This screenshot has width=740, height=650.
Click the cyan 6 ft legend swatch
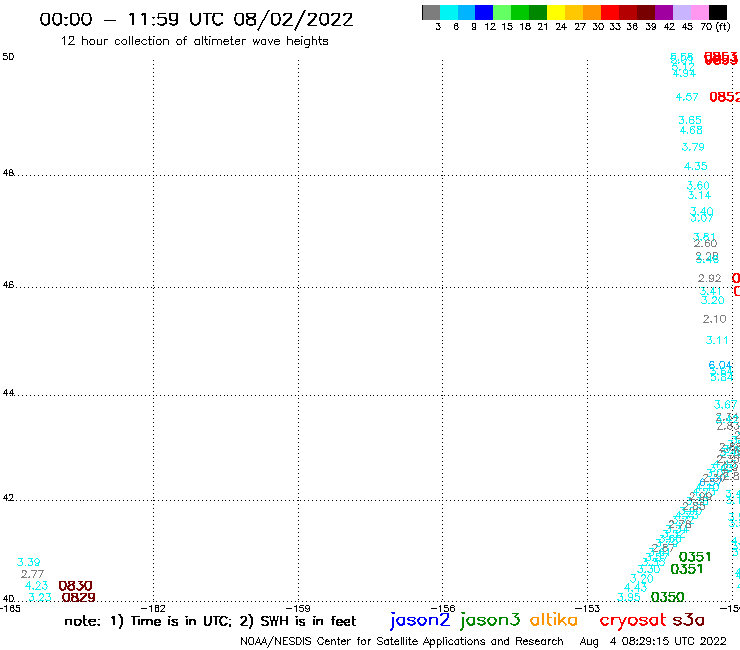coord(448,12)
